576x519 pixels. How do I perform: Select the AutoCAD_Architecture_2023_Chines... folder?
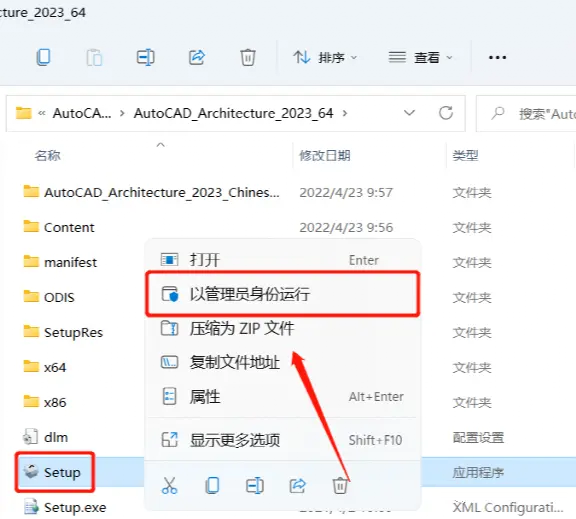[x=162, y=192]
